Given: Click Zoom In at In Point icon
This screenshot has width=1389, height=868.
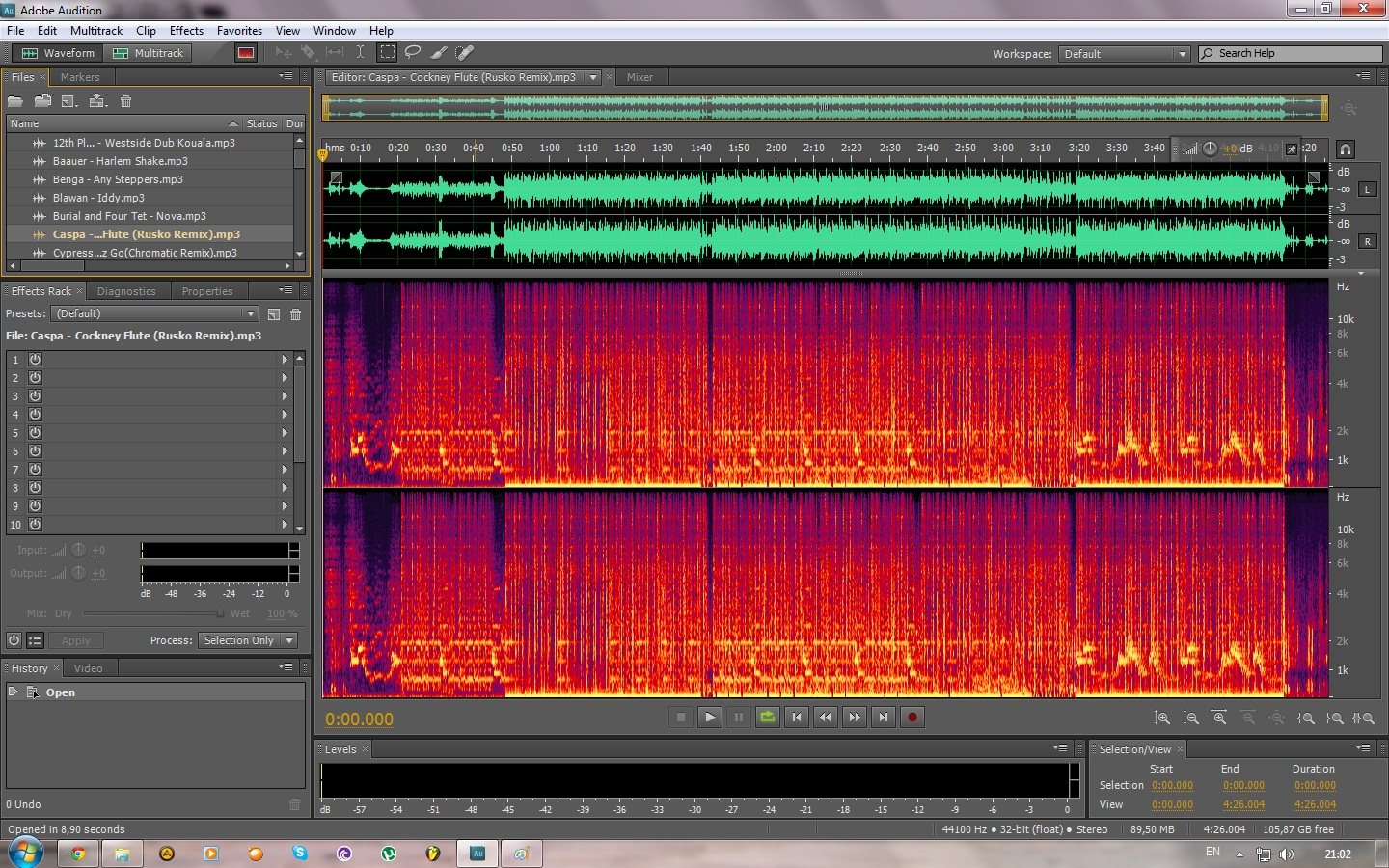Looking at the screenshot, I should (x=1306, y=719).
